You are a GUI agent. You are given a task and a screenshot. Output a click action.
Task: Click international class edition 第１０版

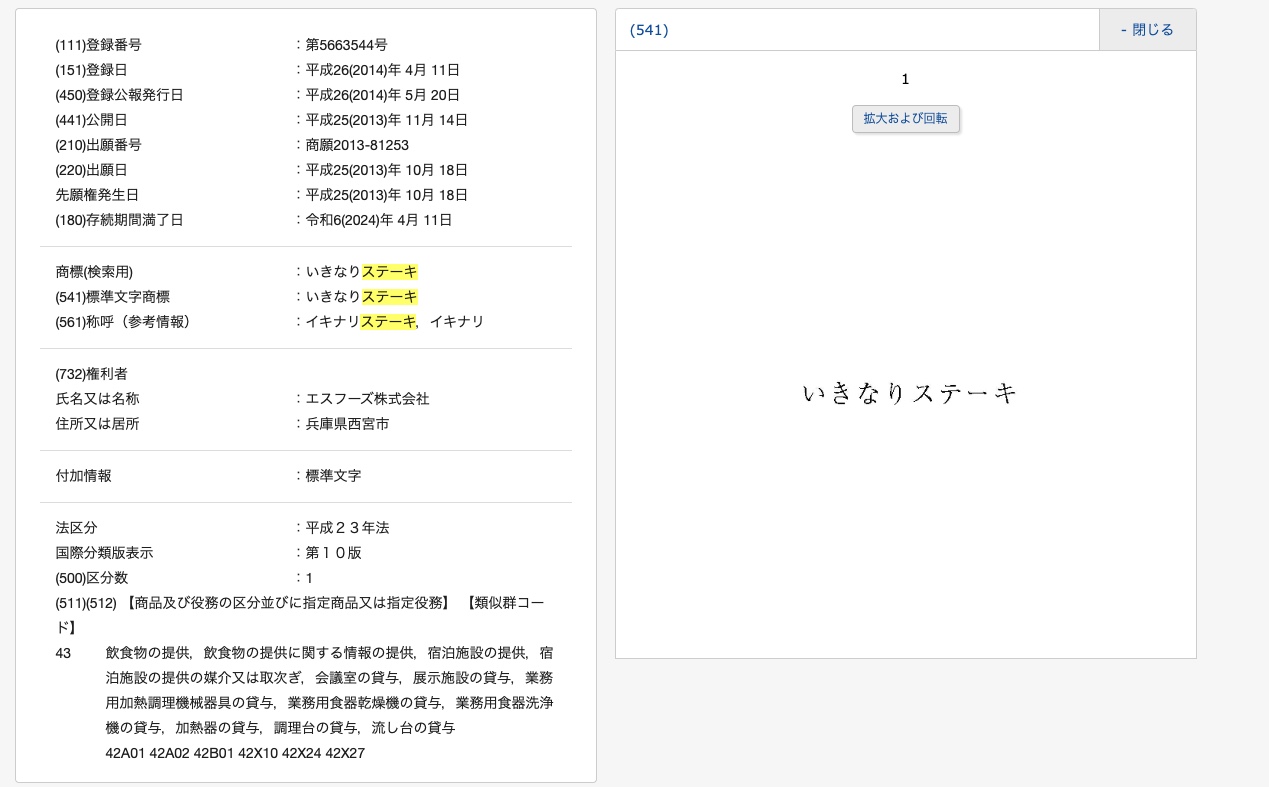(333, 553)
